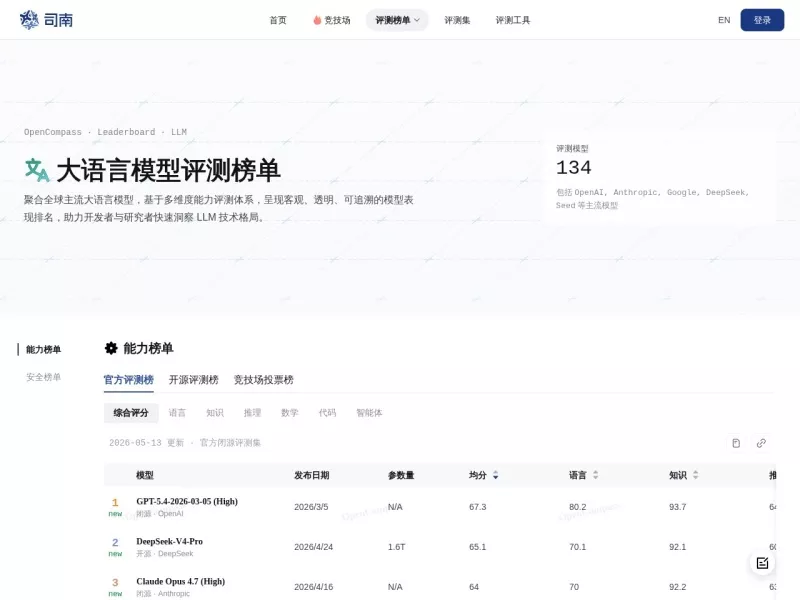Click 闭源 · Anthropic label

(x=163, y=593)
